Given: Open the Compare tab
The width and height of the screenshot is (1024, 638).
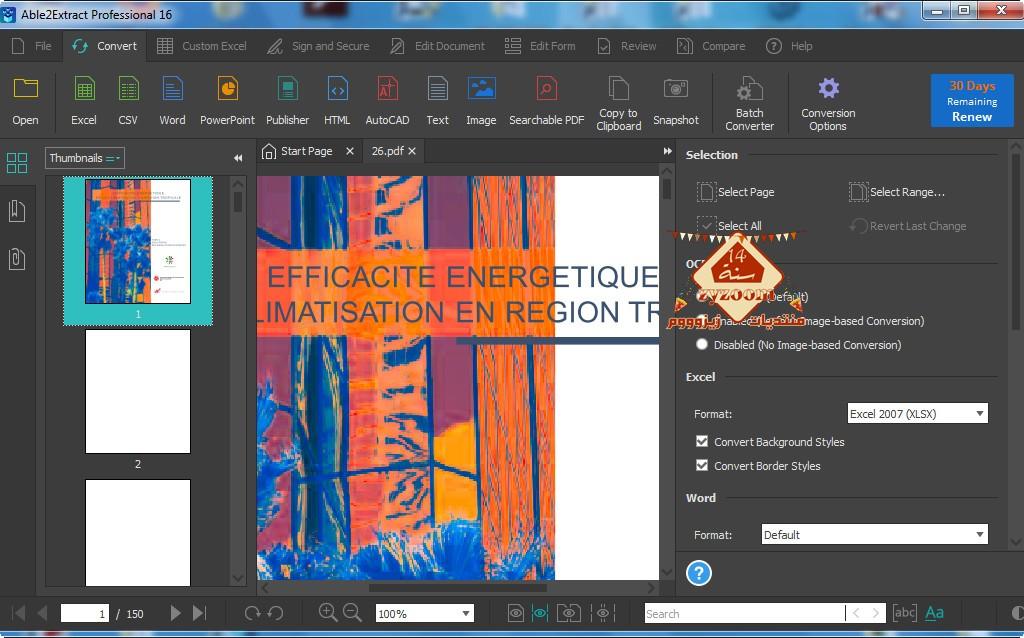Looking at the screenshot, I should (711, 46).
